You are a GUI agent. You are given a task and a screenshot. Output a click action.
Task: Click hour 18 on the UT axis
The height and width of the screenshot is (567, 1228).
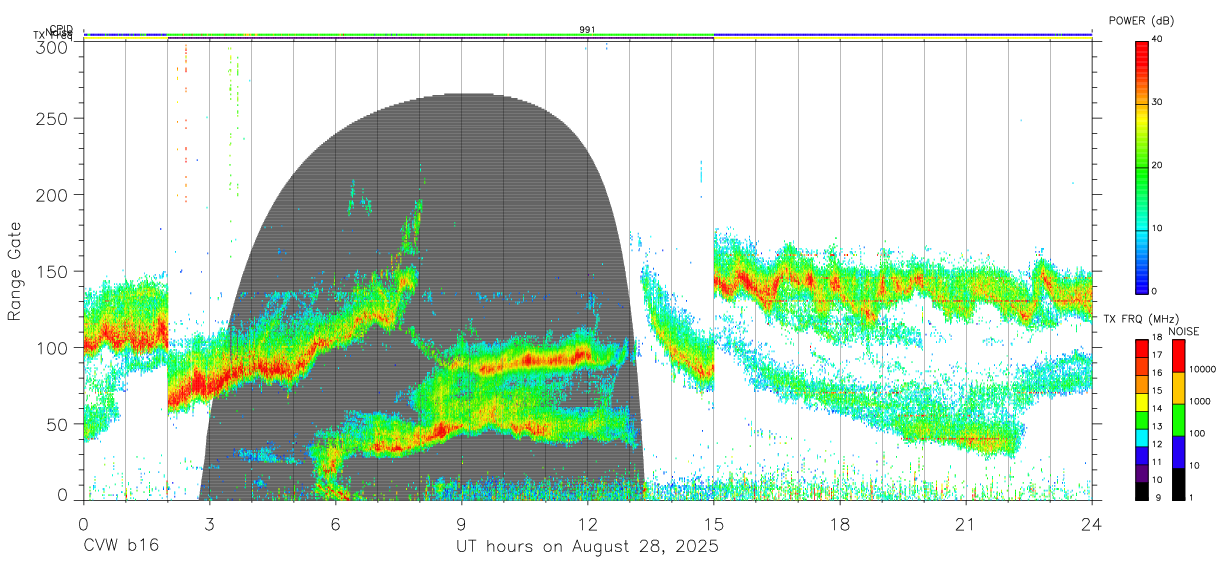tap(840, 524)
